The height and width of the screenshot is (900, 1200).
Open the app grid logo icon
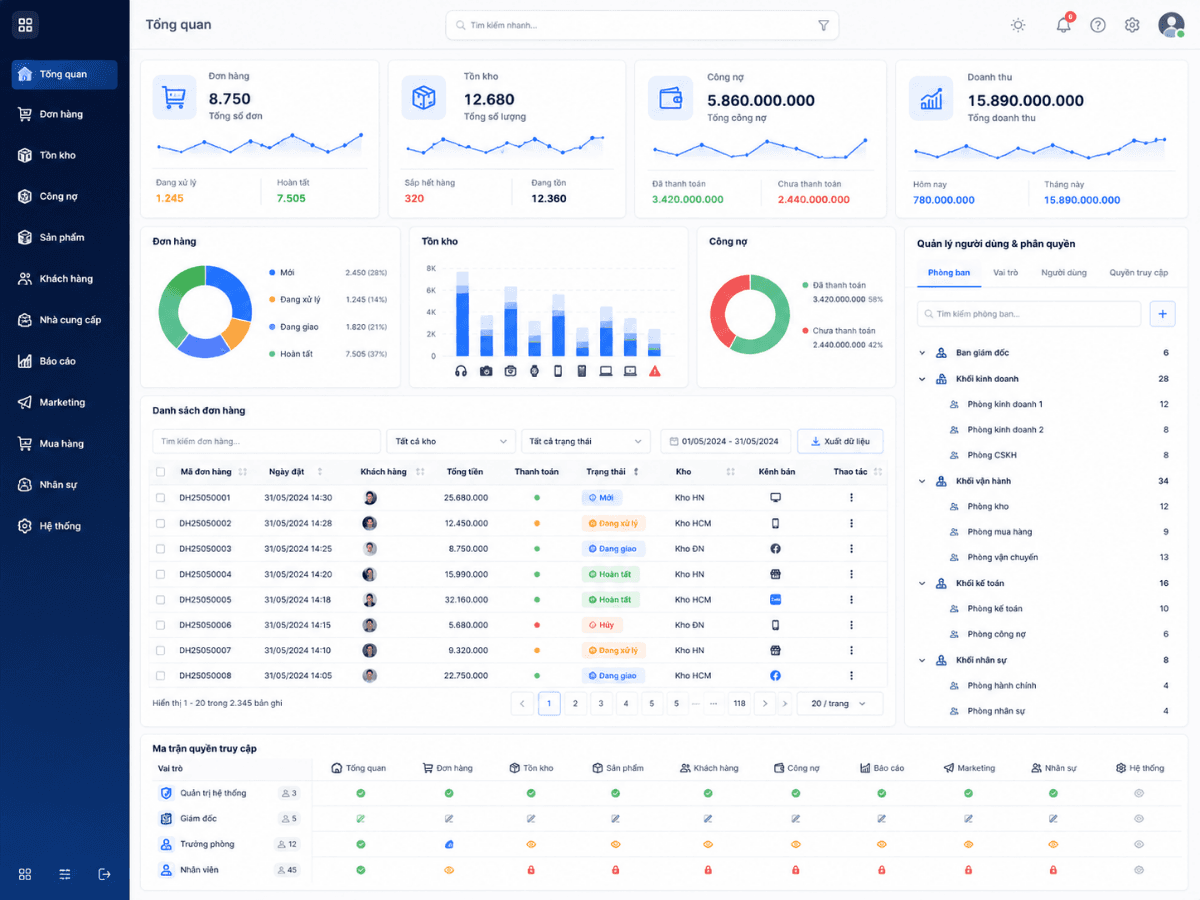coord(25,25)
